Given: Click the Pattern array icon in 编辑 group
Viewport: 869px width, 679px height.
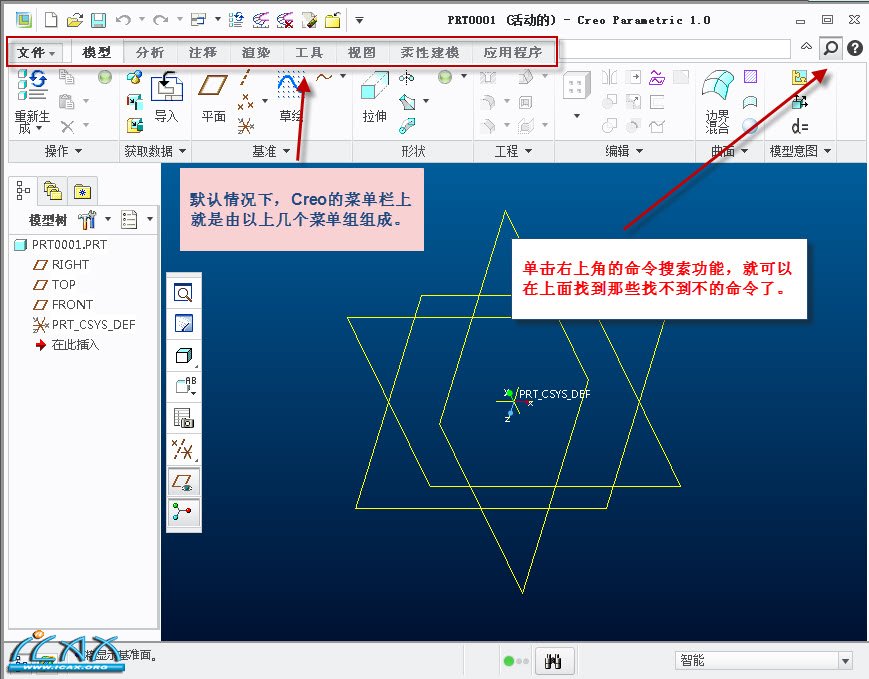Looking at the screenshot, I should [575, 86].
